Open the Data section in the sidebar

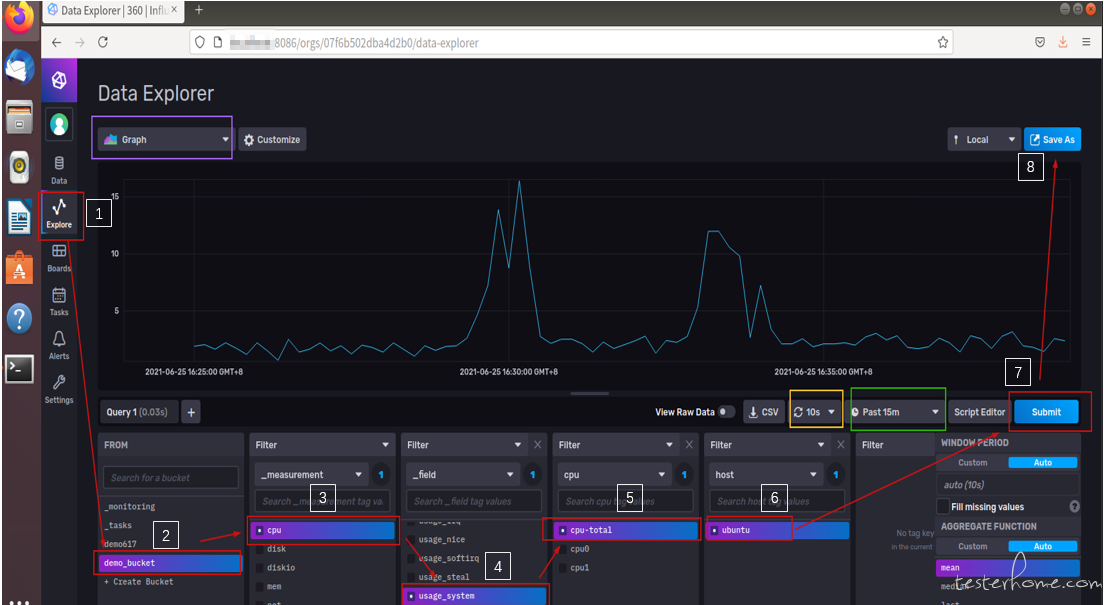tap(59, 170)
